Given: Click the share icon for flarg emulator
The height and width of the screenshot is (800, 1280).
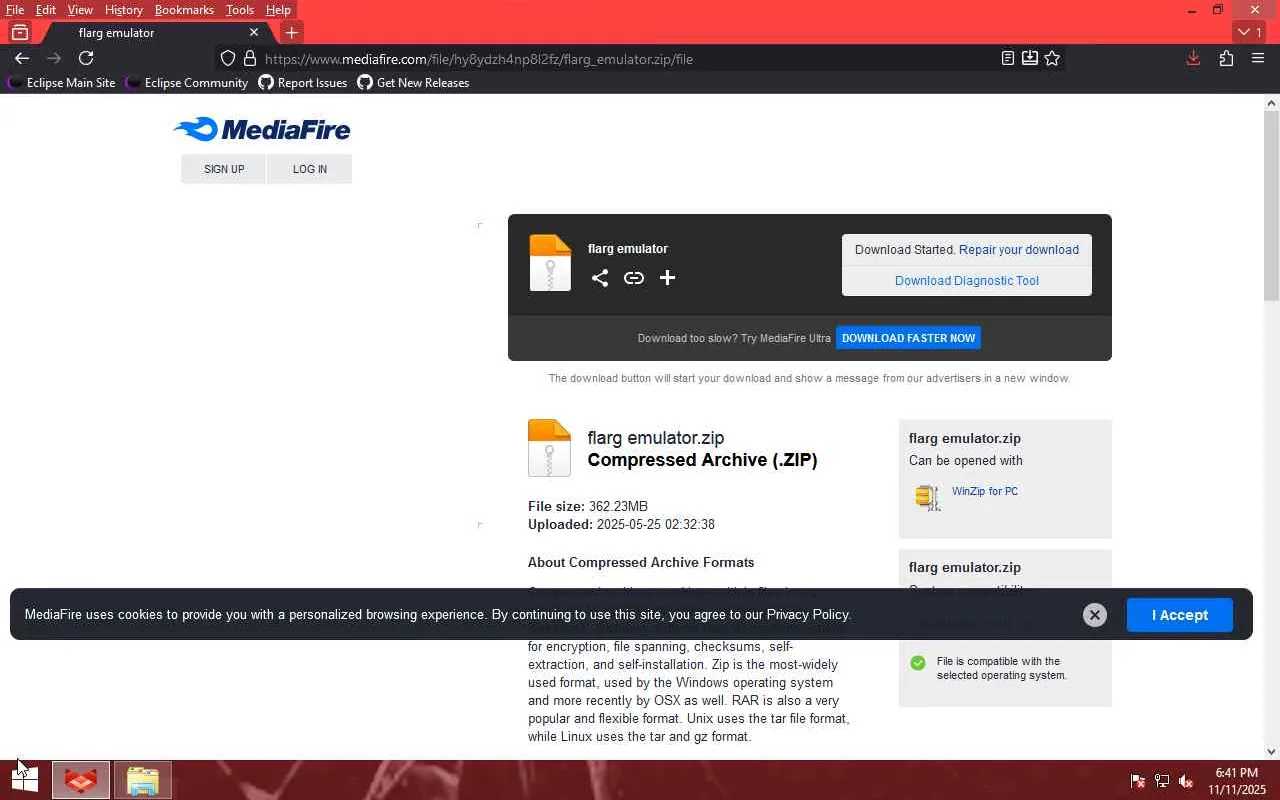Looking at the screenshot, I should pos(600,278).
